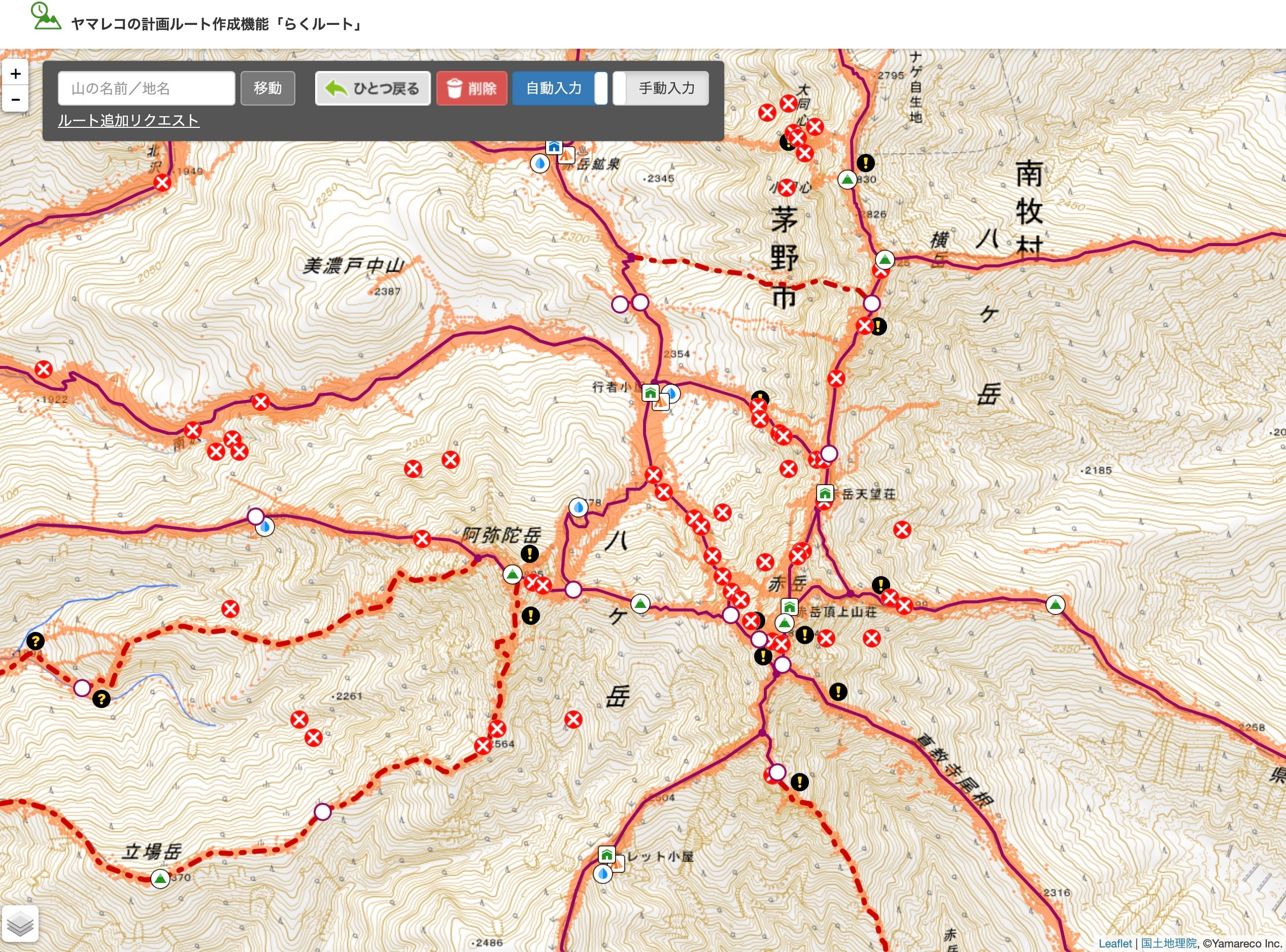Click the hut icon at 赤岳頂上山荘

[789, 606]
